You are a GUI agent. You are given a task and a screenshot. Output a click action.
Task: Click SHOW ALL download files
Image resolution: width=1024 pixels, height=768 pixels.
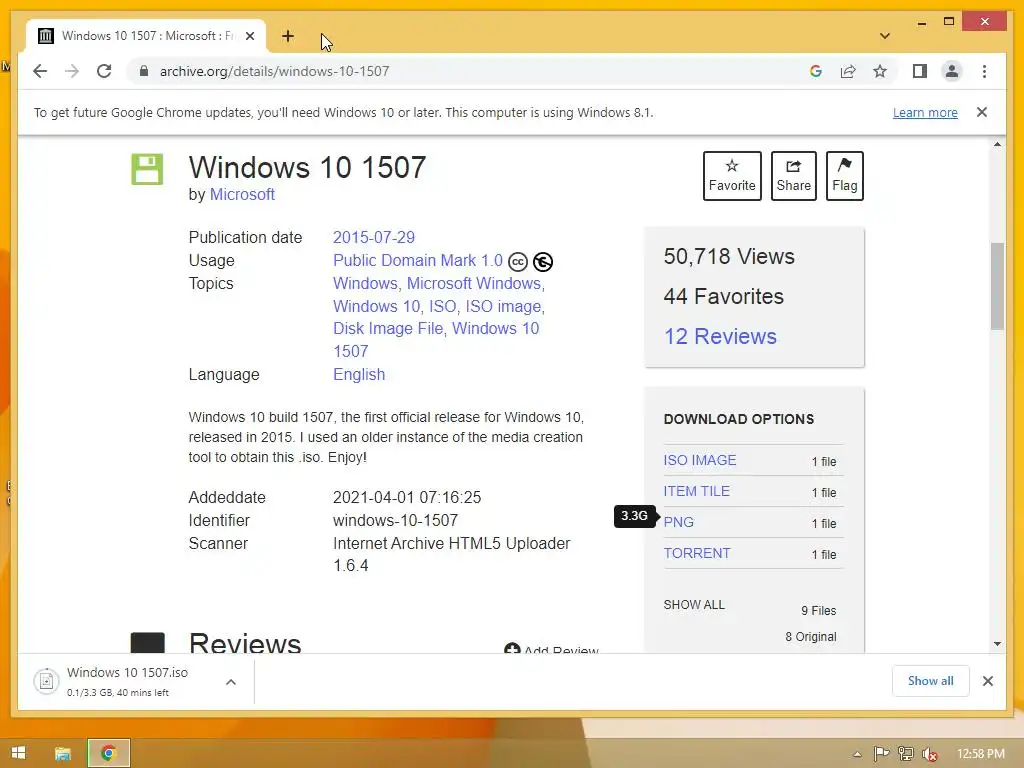(x=694, y=605)
